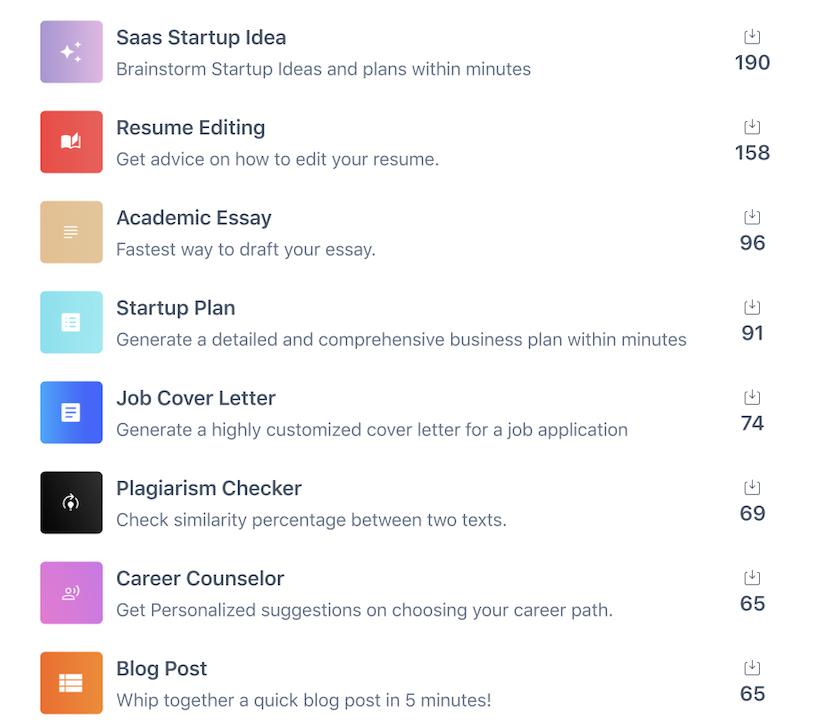The image size is (814, 726).
Task: Select the Academic Essay title
Action: (194, 218)
